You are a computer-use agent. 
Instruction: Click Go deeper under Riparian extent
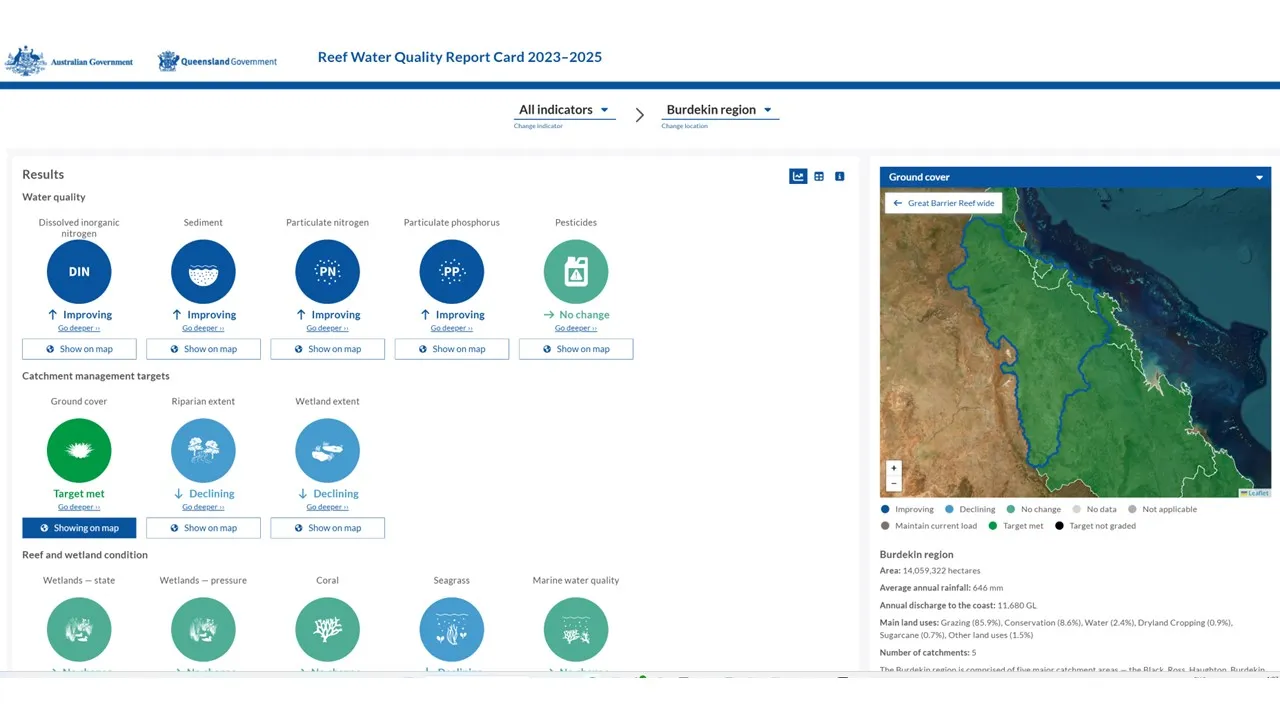203,507
